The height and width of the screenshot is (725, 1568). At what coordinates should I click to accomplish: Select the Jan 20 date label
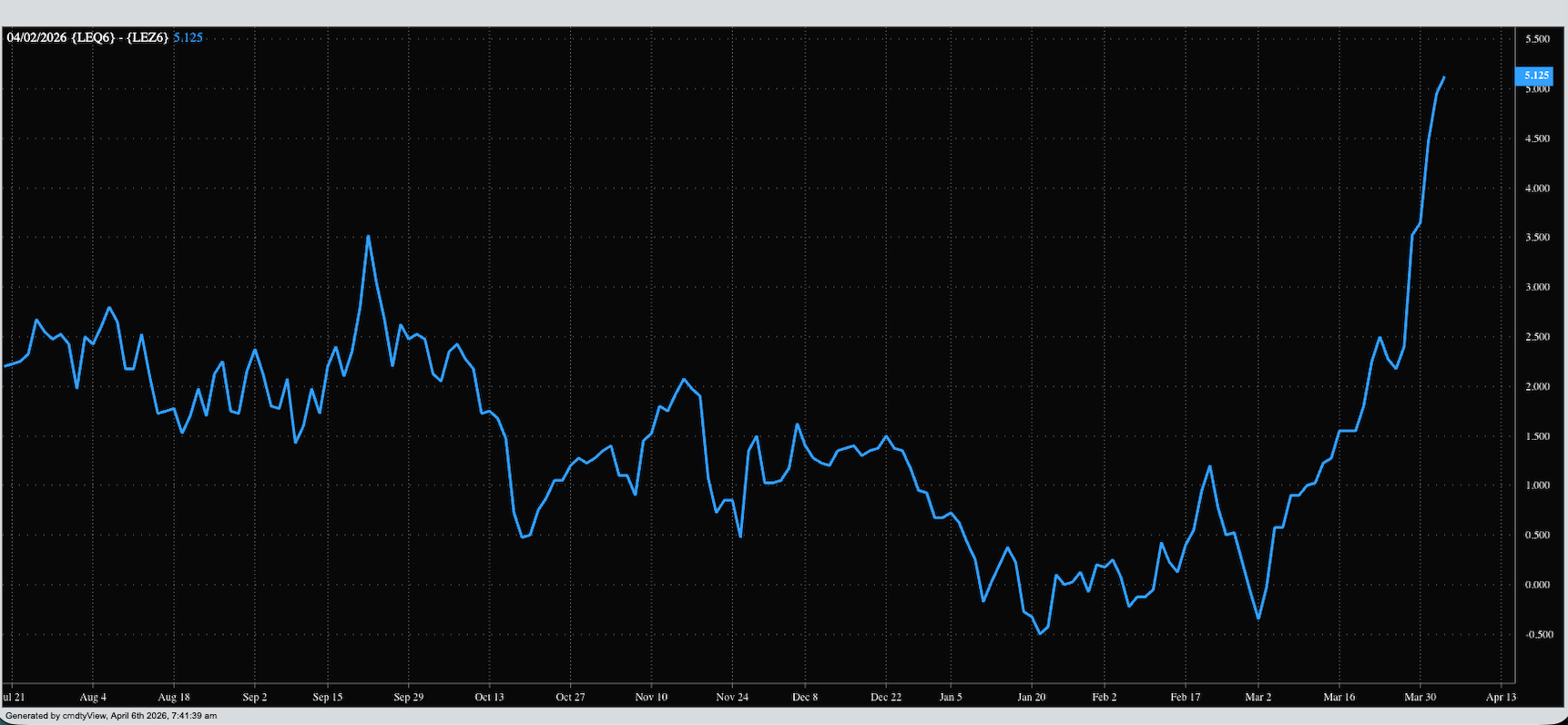1032,697
